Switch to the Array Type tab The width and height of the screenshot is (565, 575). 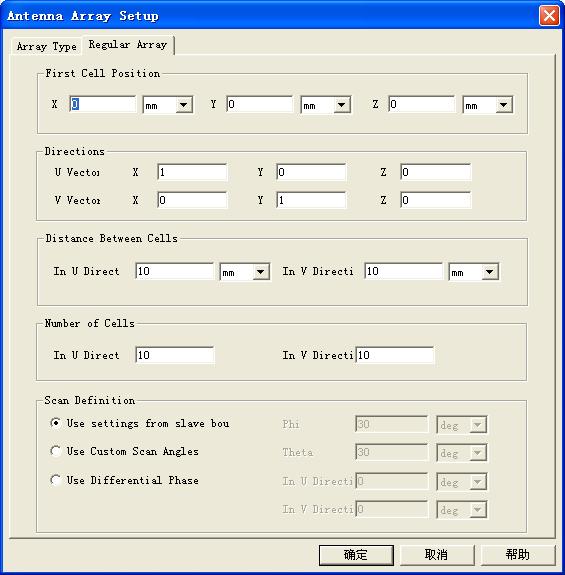coord(47,47)
